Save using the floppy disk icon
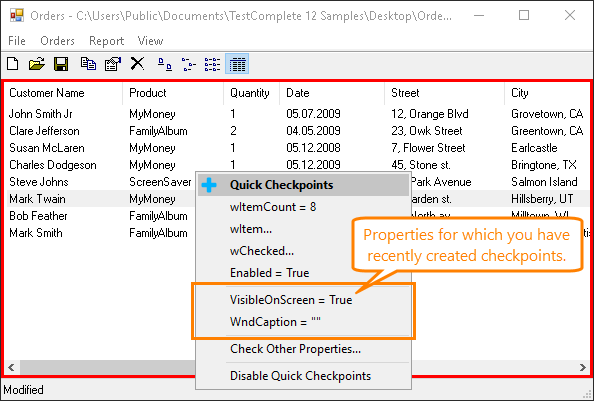The height and width of the screenshot is (401, 594). click(x=61, y=64)
